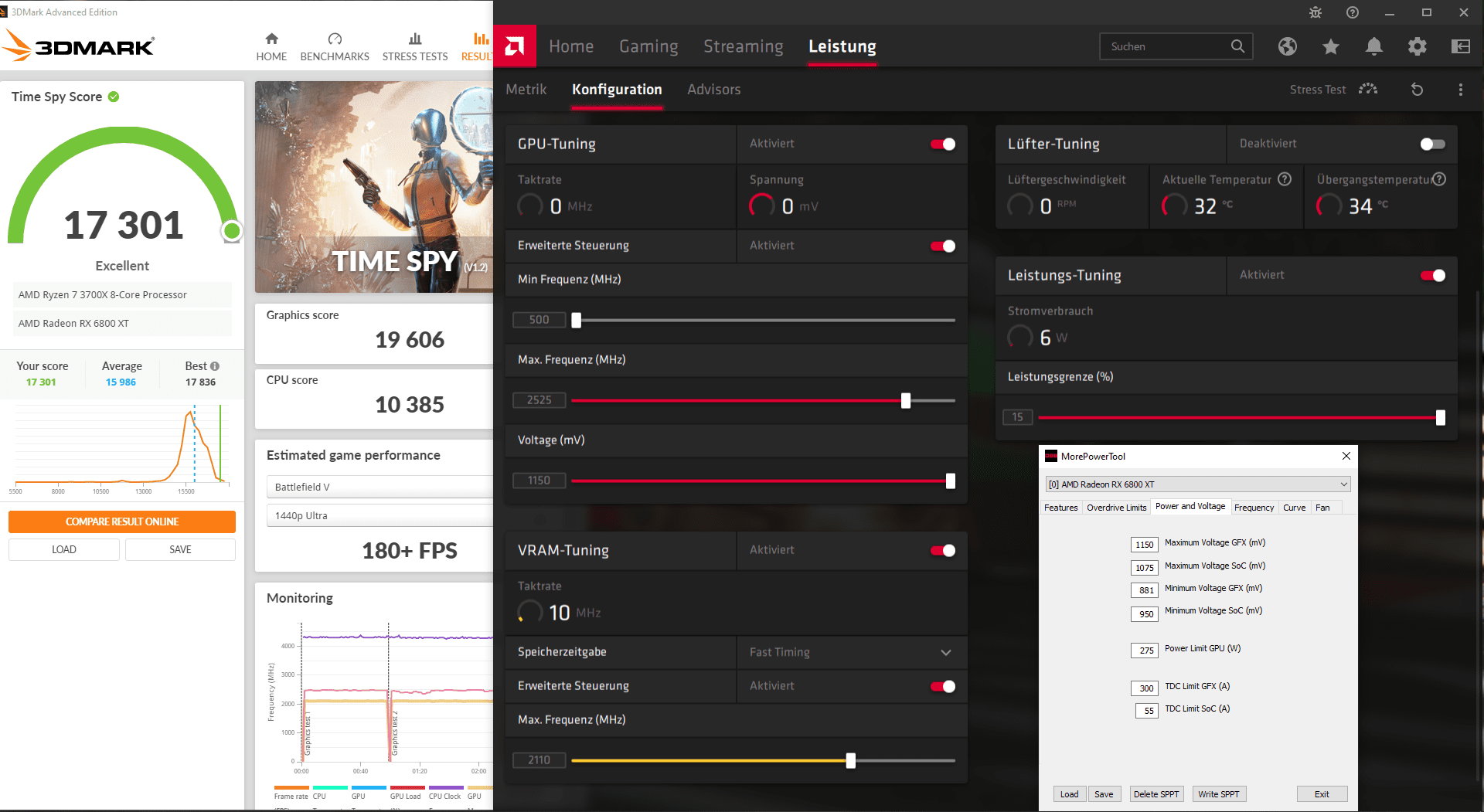1484x812 pixels.
Task: Toggle VRAM-Tuning switch
Action: tap(943, 551)
